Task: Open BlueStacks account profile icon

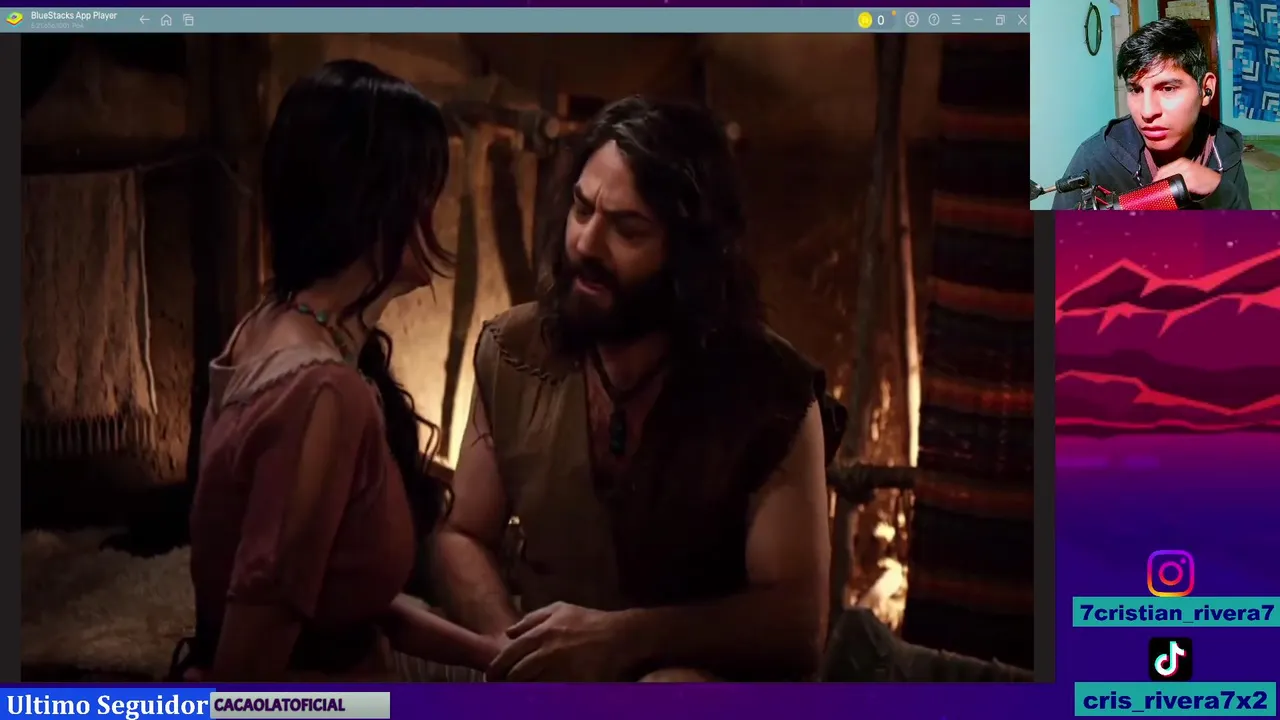Action: tap(912, 20)
